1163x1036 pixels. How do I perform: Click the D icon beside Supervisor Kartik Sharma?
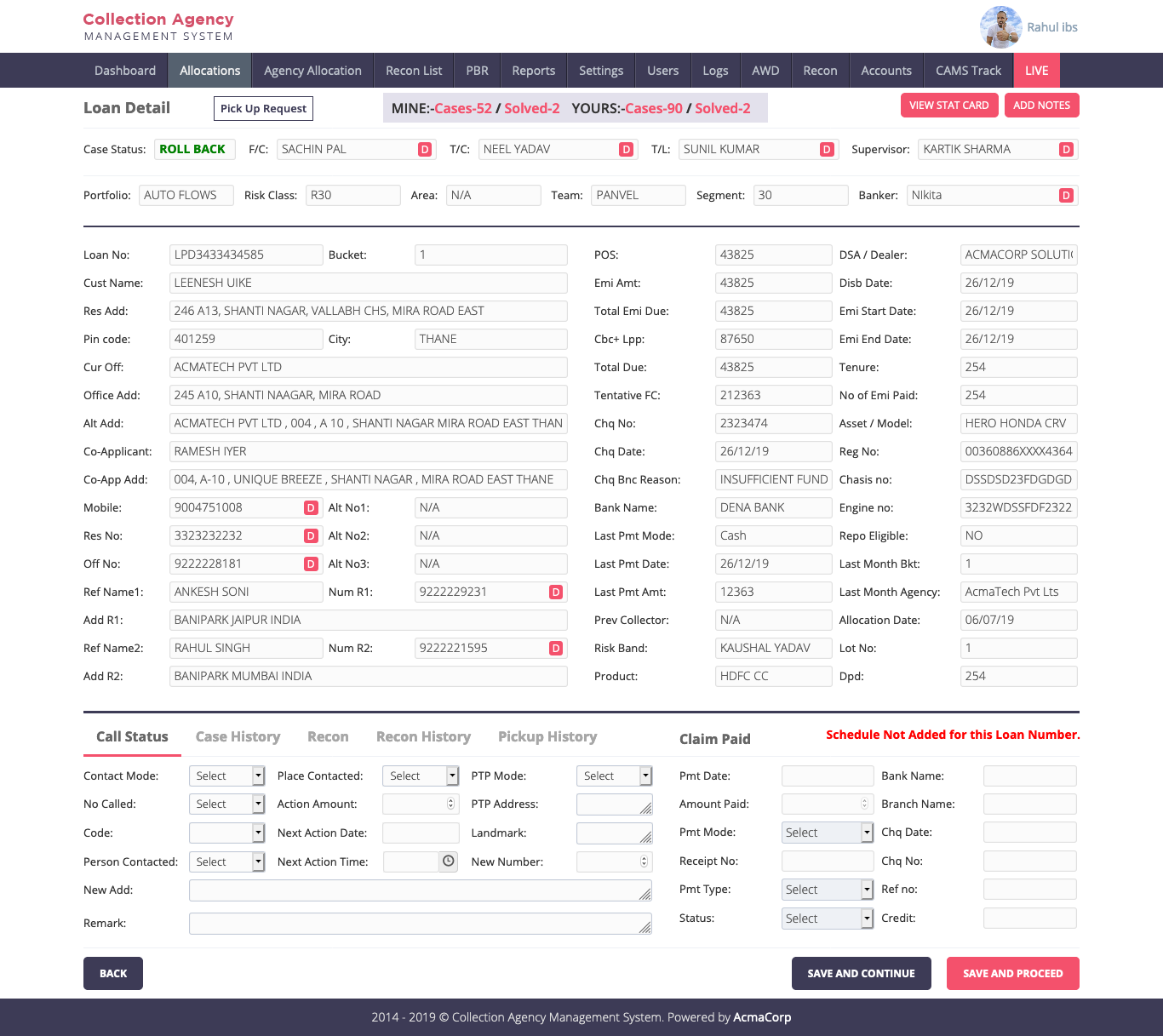pos(1066,150)
